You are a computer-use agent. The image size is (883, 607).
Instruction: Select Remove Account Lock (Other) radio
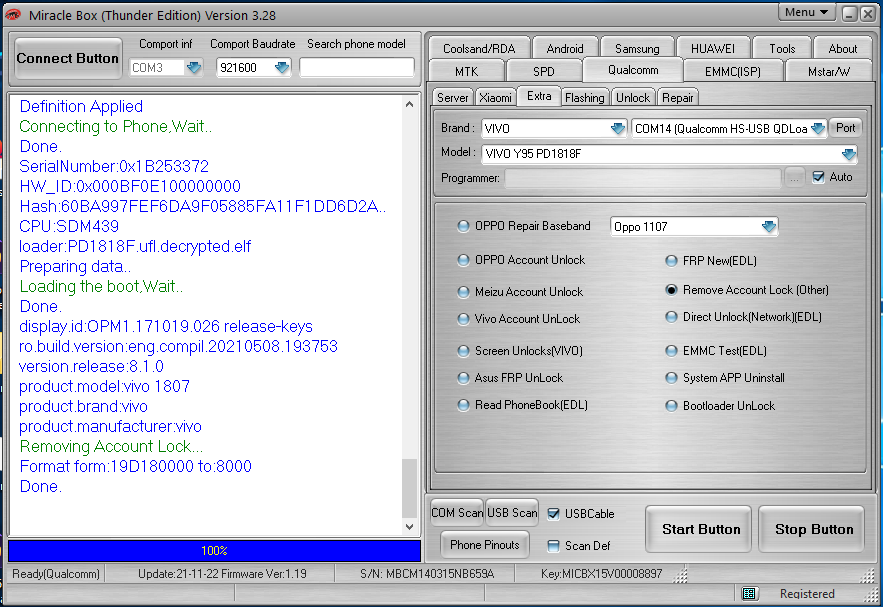(x=671, y=290)
